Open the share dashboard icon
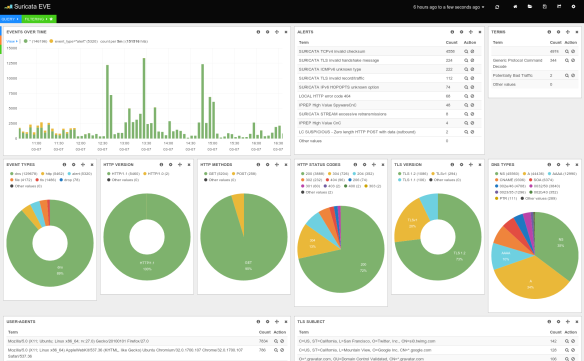The image size is (584, 361). coord(559,7)
